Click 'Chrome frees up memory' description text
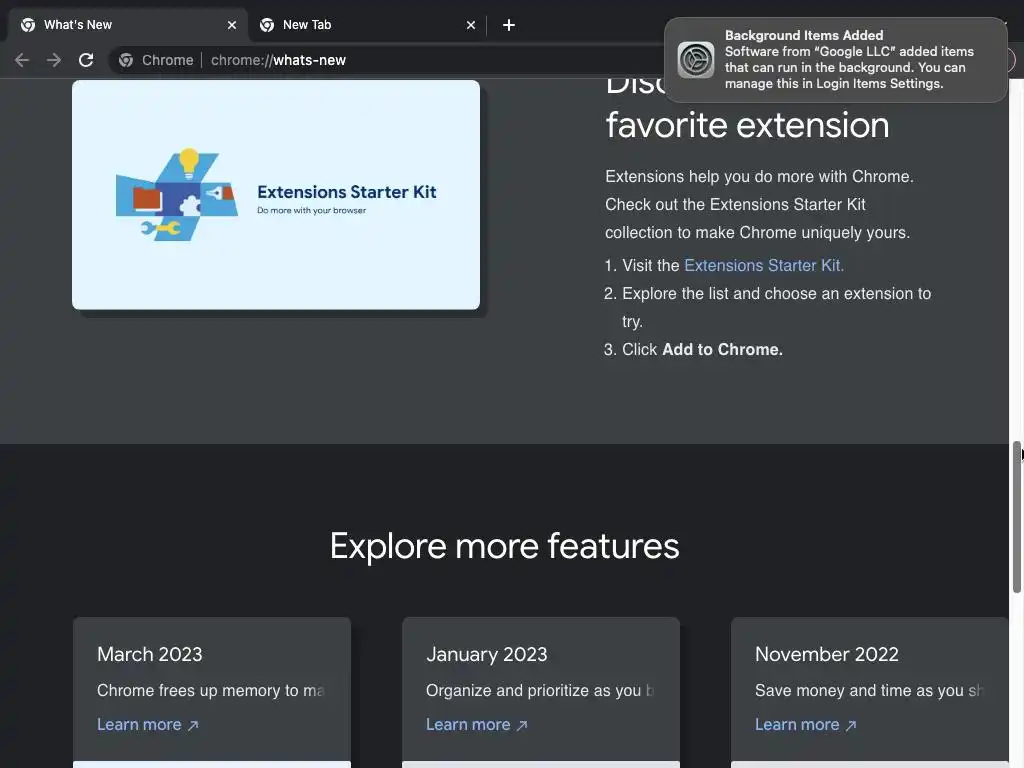1024x768 pixels. pyautogui.click(x=210, y=690)
